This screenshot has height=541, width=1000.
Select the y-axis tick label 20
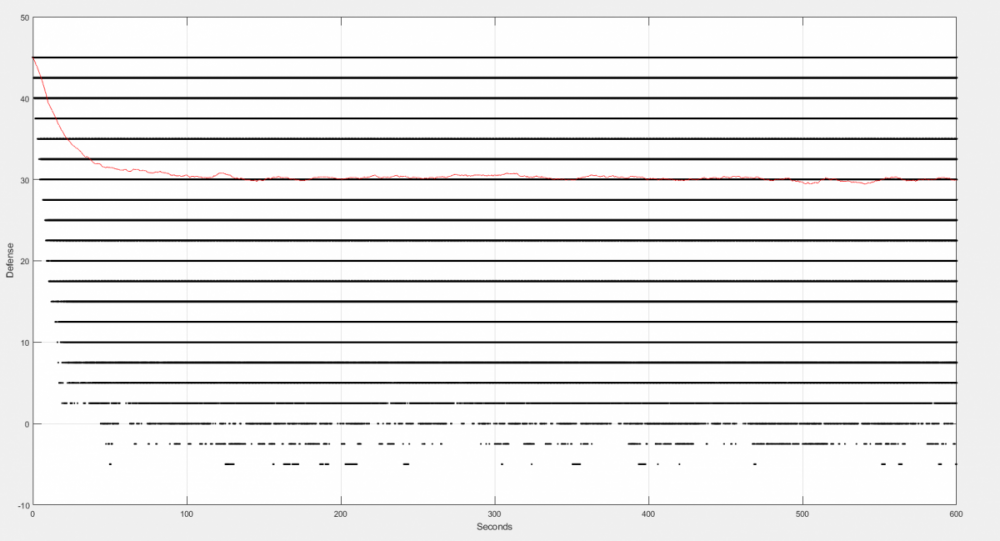click(x=24, y=261)
